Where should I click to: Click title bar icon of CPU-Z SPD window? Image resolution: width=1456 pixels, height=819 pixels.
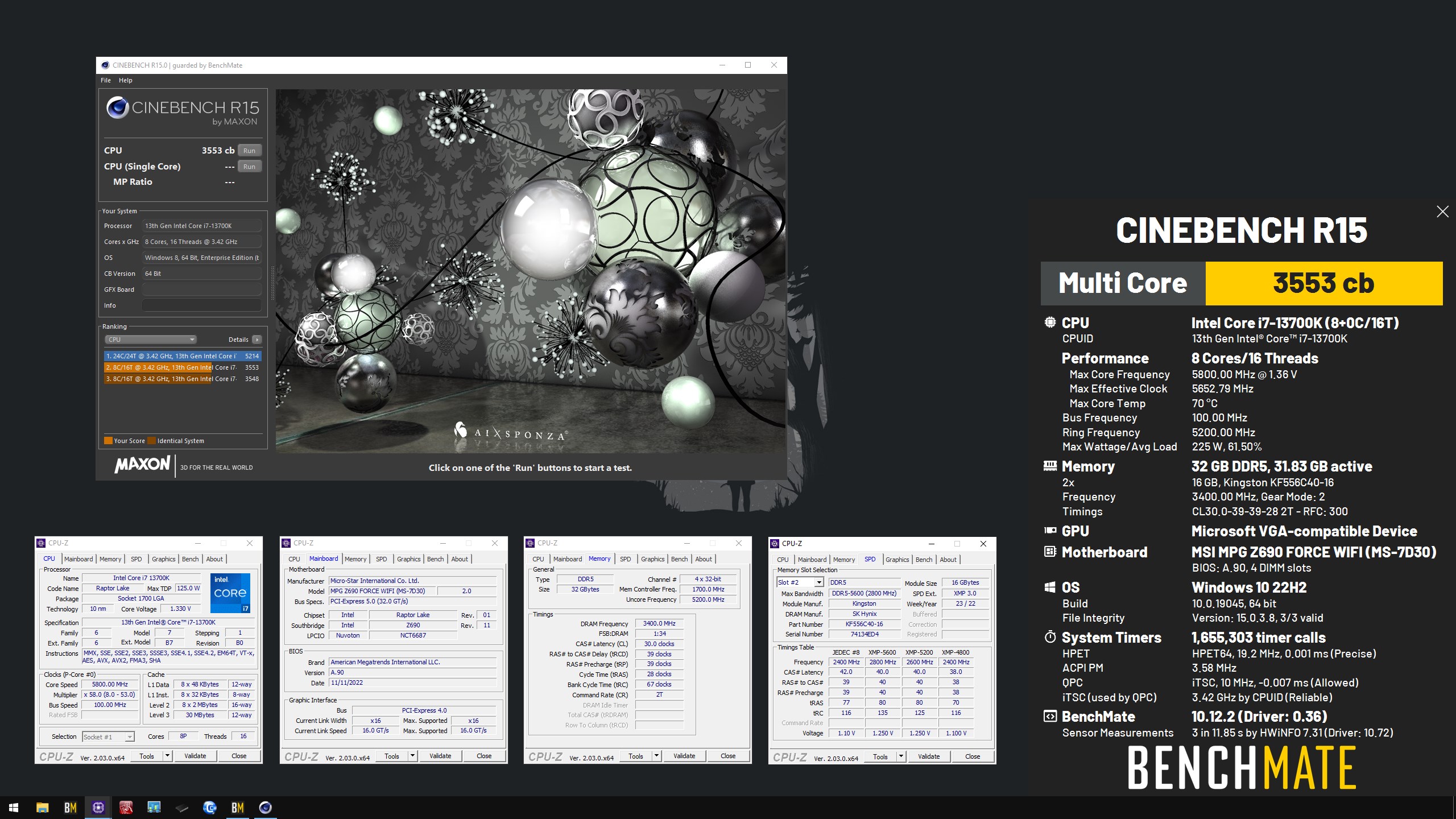coord(775,544)
